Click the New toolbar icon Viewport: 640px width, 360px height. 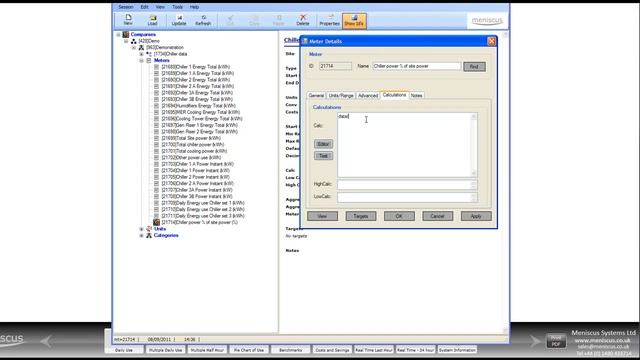128,20
